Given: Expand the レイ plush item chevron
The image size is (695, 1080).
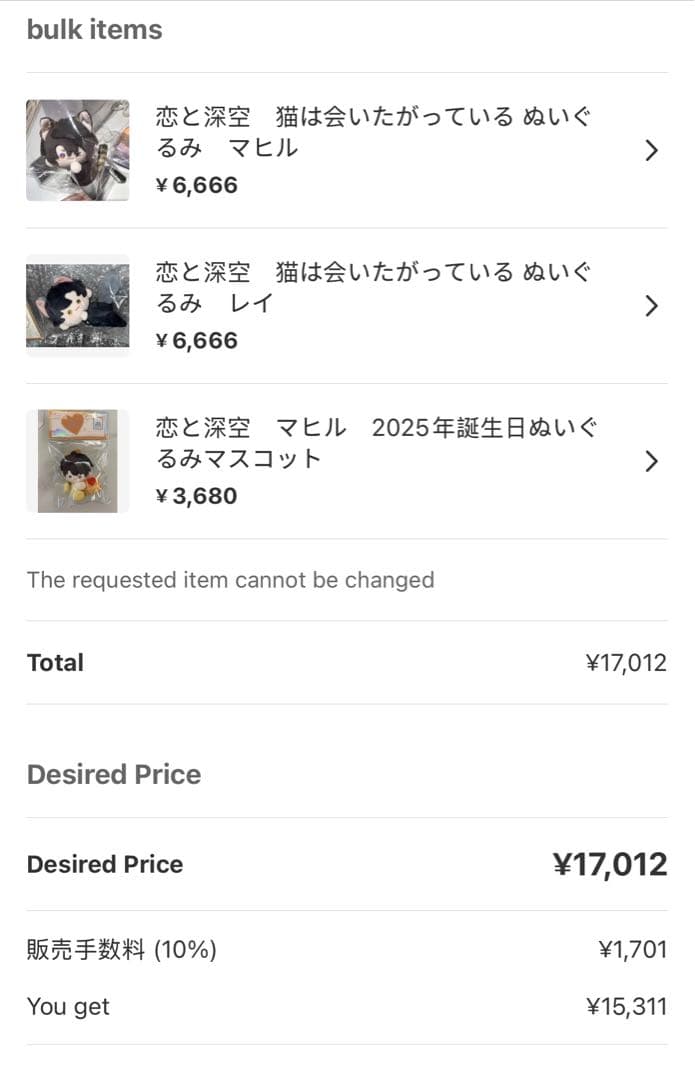Looking at the screenshot, I should (651, 306).
